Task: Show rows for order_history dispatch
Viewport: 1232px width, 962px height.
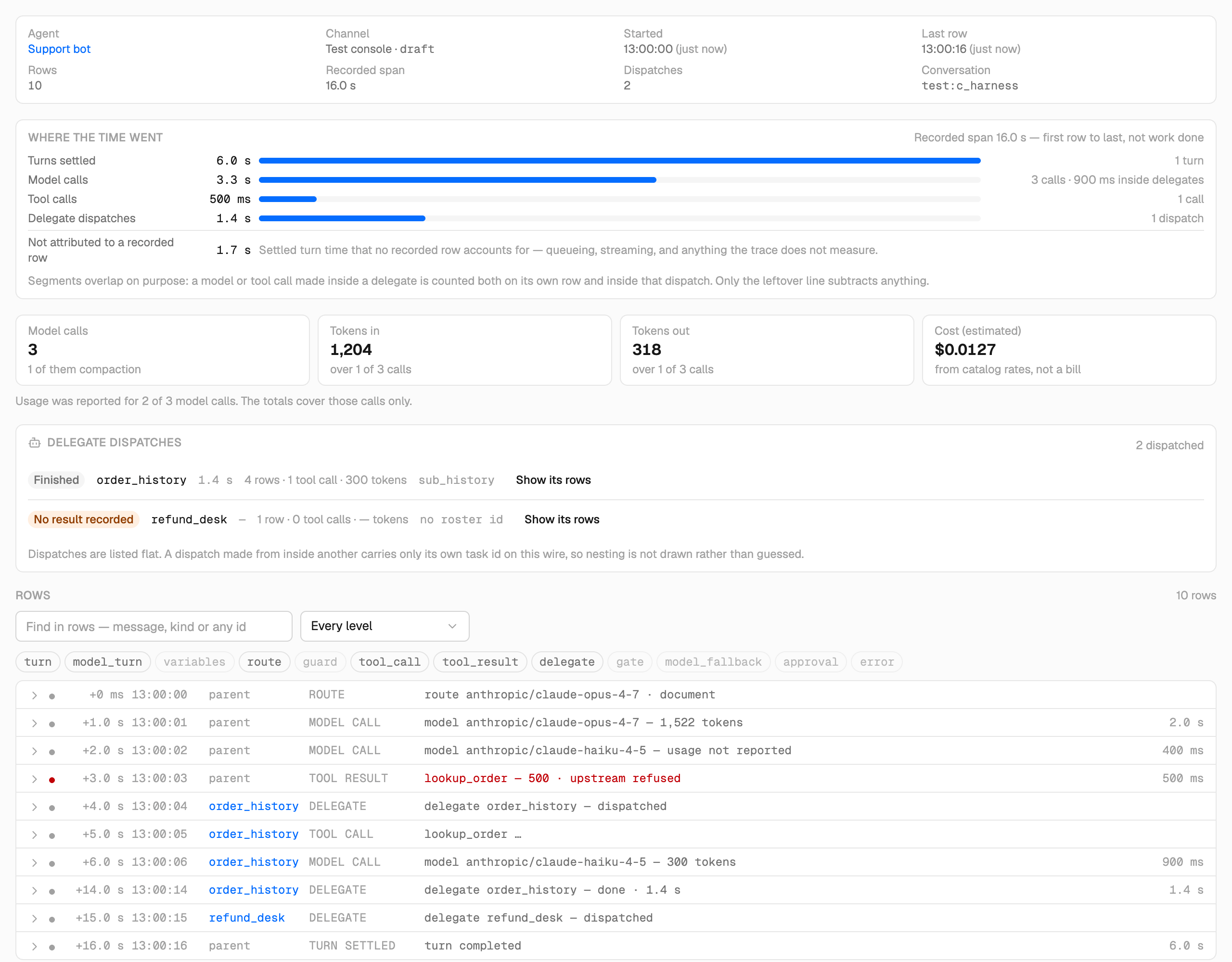Action: [553, 480]
